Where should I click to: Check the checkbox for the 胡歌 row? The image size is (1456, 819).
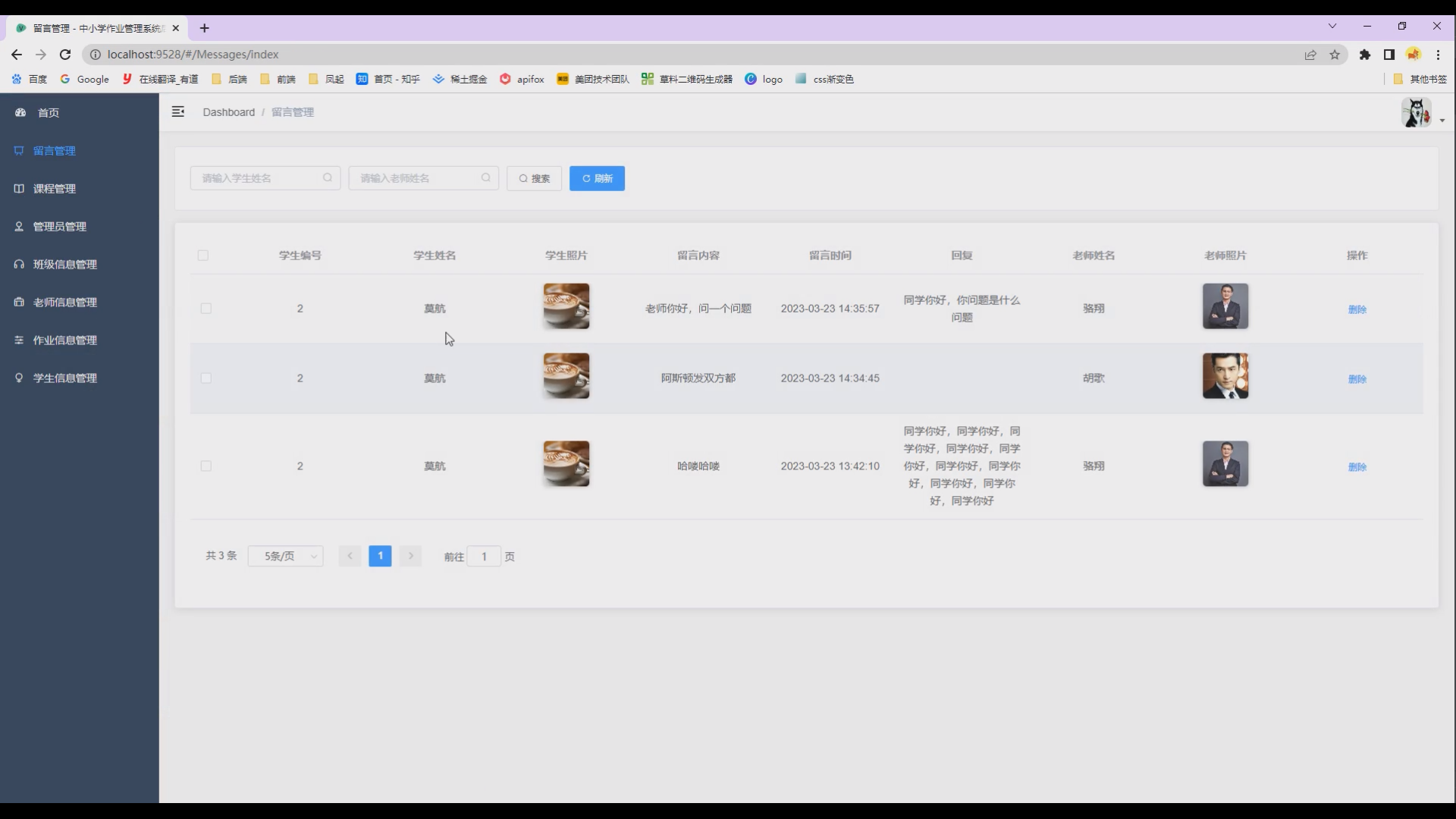pos(206,378)
